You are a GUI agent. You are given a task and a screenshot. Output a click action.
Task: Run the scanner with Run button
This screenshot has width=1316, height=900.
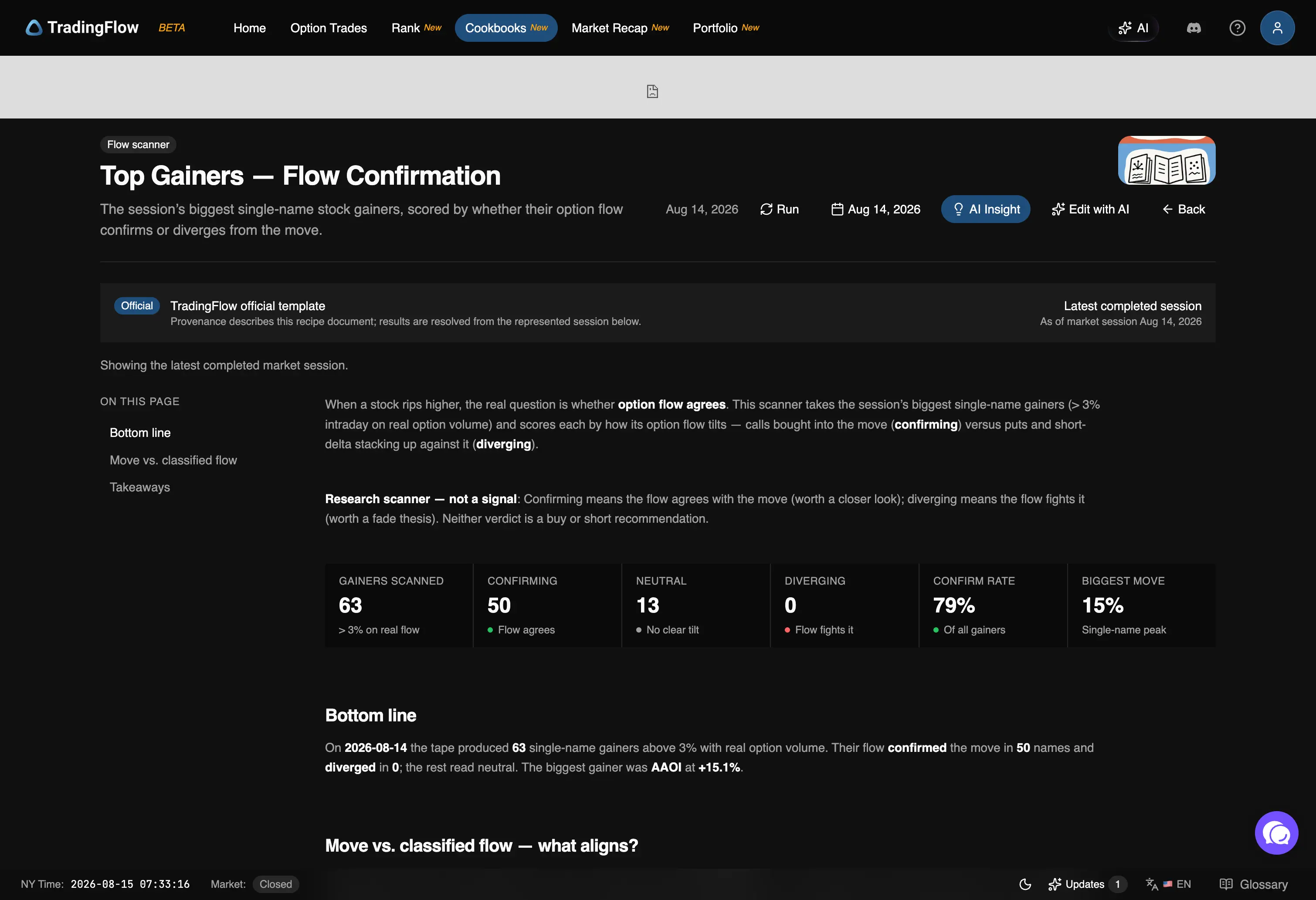779,210
